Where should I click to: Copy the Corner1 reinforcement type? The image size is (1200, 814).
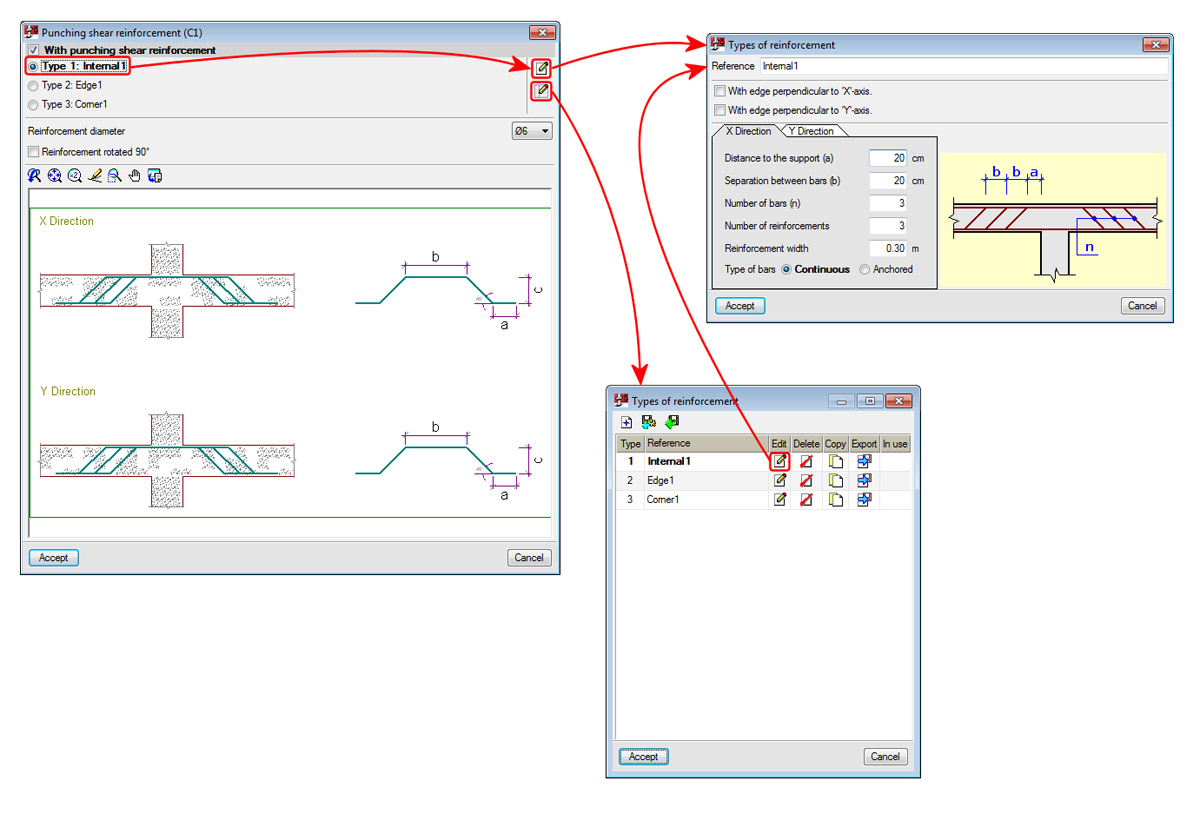(835, 499)
